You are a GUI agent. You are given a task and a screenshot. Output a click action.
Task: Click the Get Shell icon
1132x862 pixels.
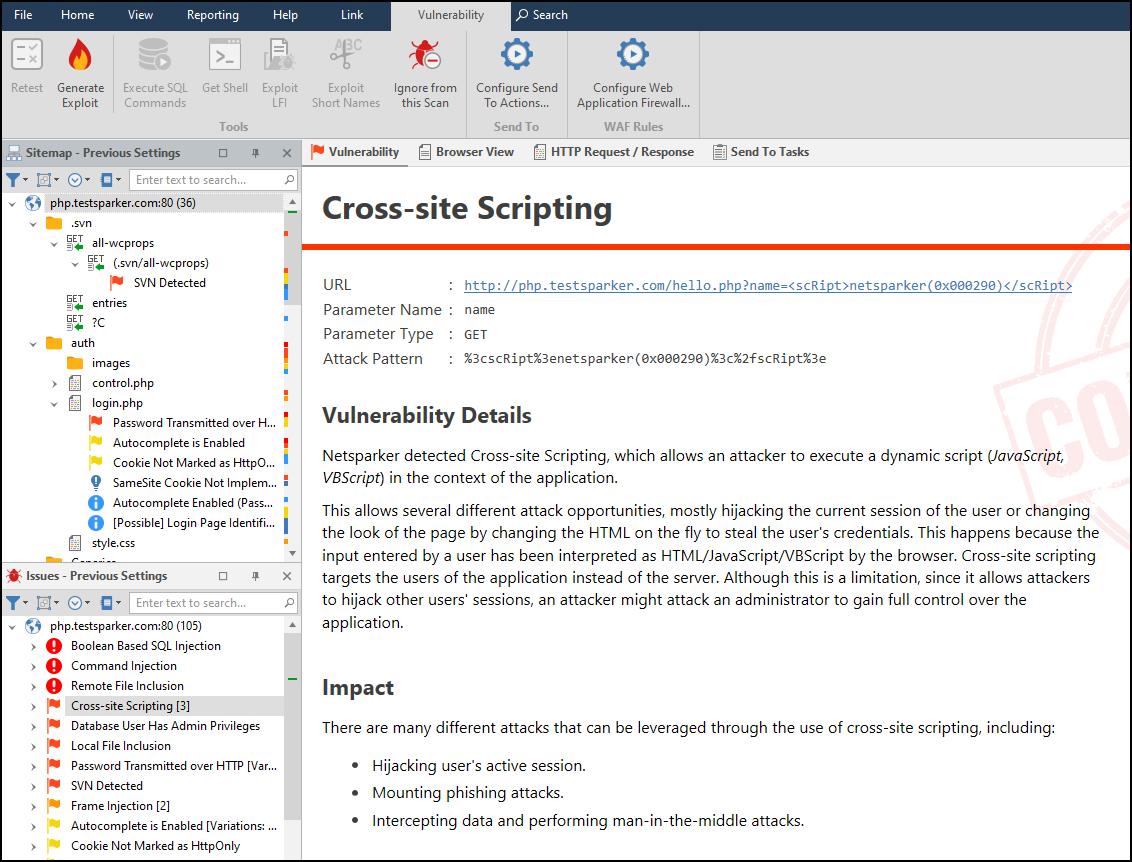click(x=224, y=72)
